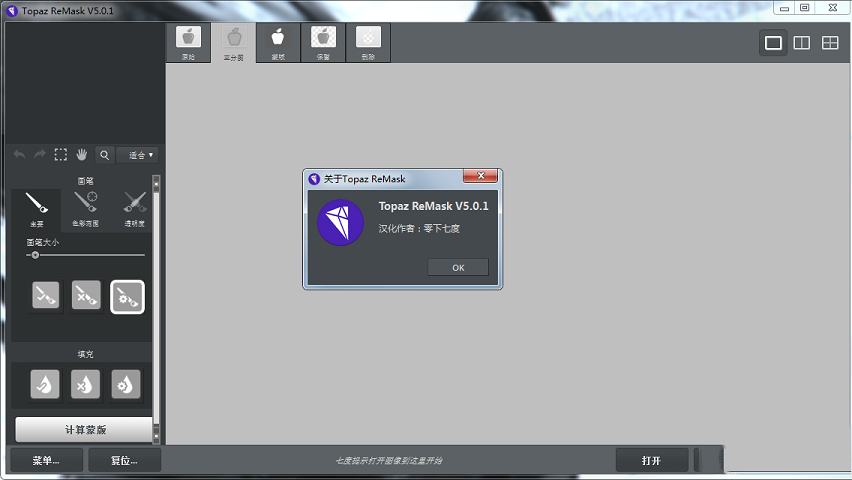Viewport: 852px width, 480px height.
Task: Click the magnifier zoom tool
Action: click(x=104, y=155)
